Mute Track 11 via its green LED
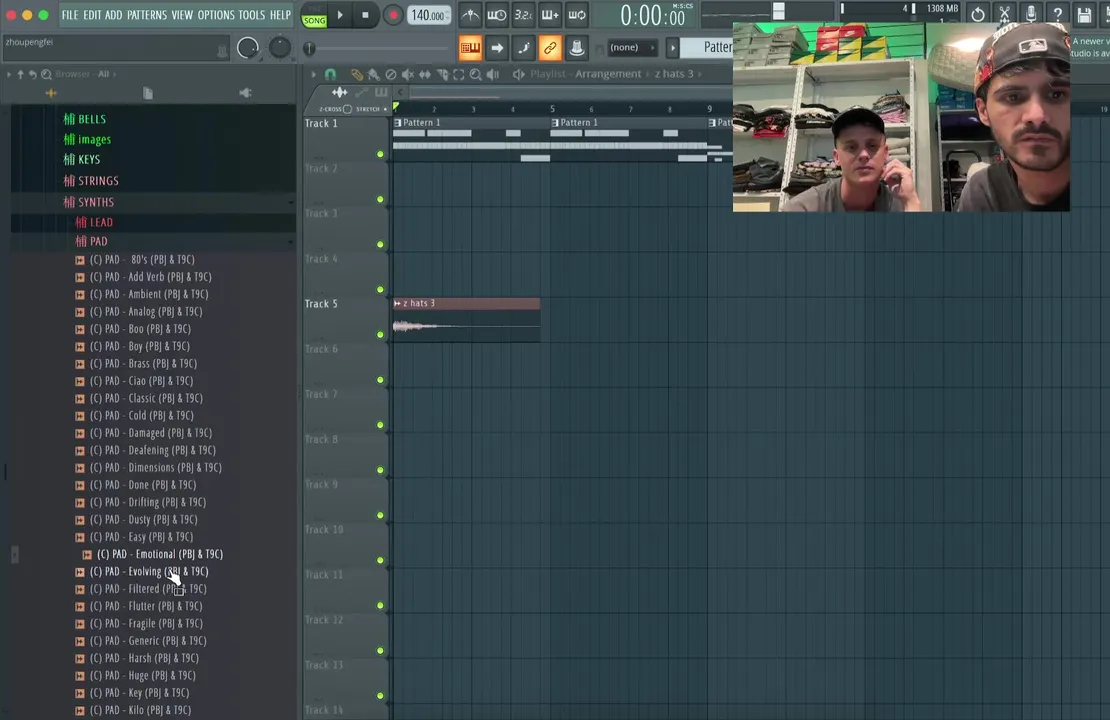This screenshot has width=1110, height=720. pos(380,605)
